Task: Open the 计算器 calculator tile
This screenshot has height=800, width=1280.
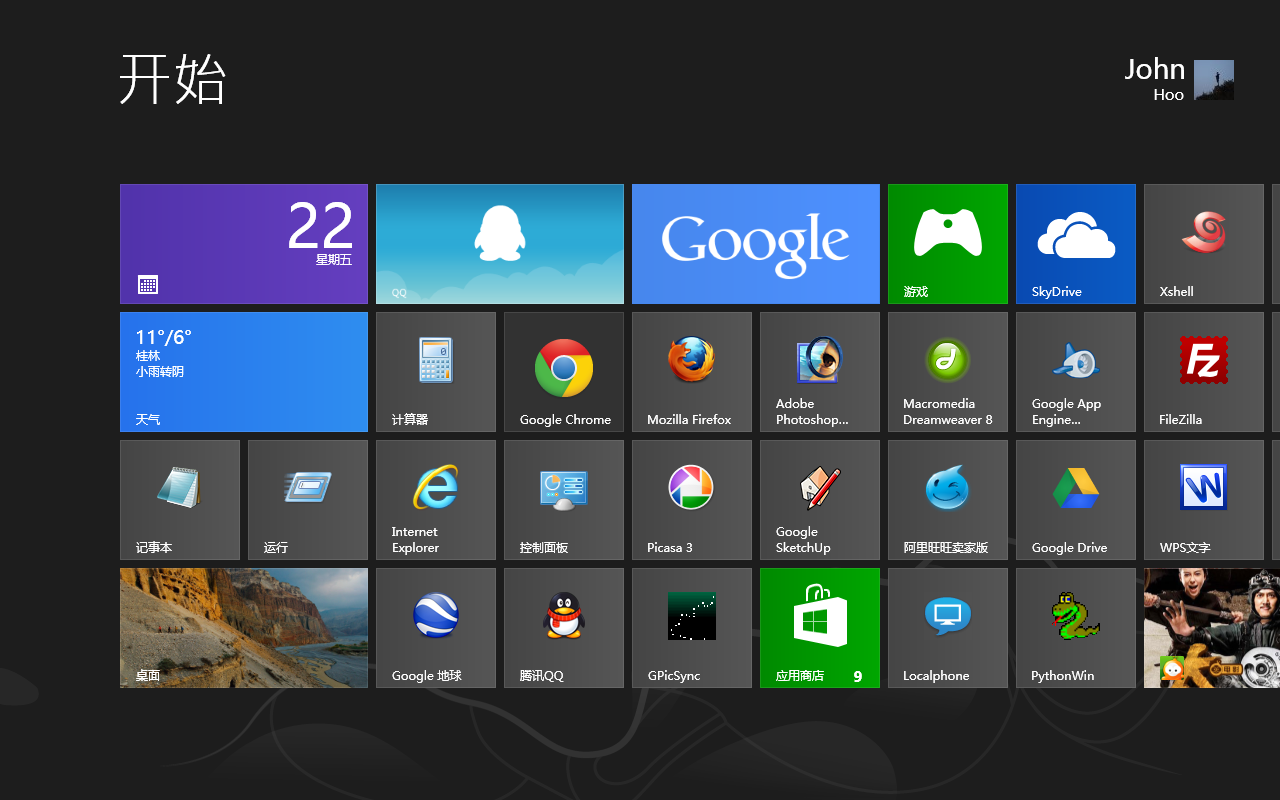Action: 435,372
